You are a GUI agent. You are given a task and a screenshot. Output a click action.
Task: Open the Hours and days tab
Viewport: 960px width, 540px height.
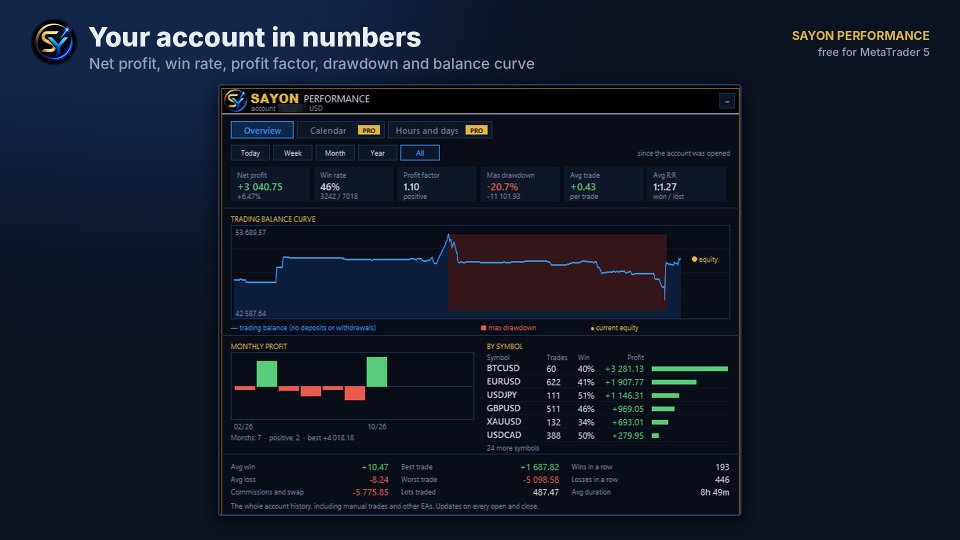[x=440, y=130]
